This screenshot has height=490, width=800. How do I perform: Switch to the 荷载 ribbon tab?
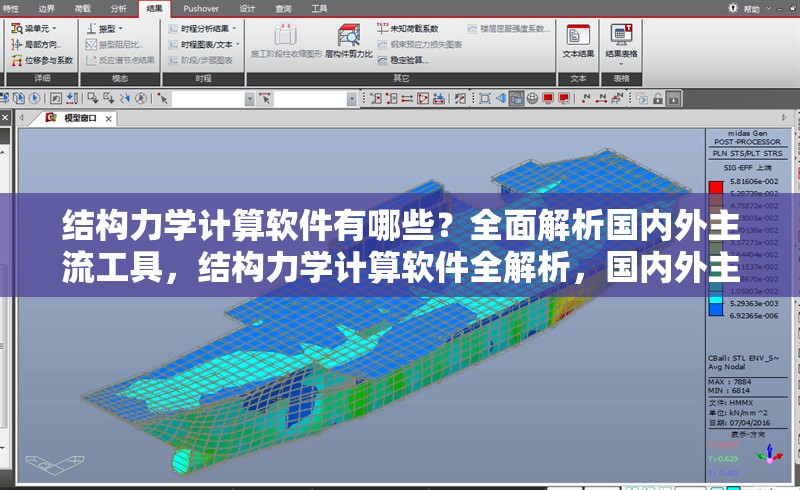click(x=83, y=8)
